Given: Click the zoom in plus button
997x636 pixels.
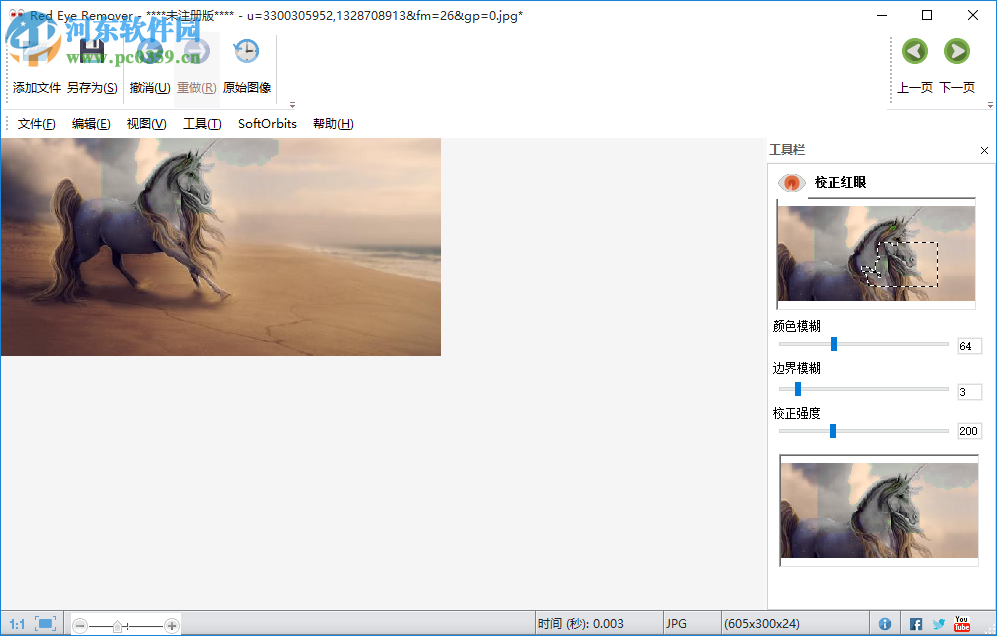Looking at the screenshot, I should [x=172, y=626].
